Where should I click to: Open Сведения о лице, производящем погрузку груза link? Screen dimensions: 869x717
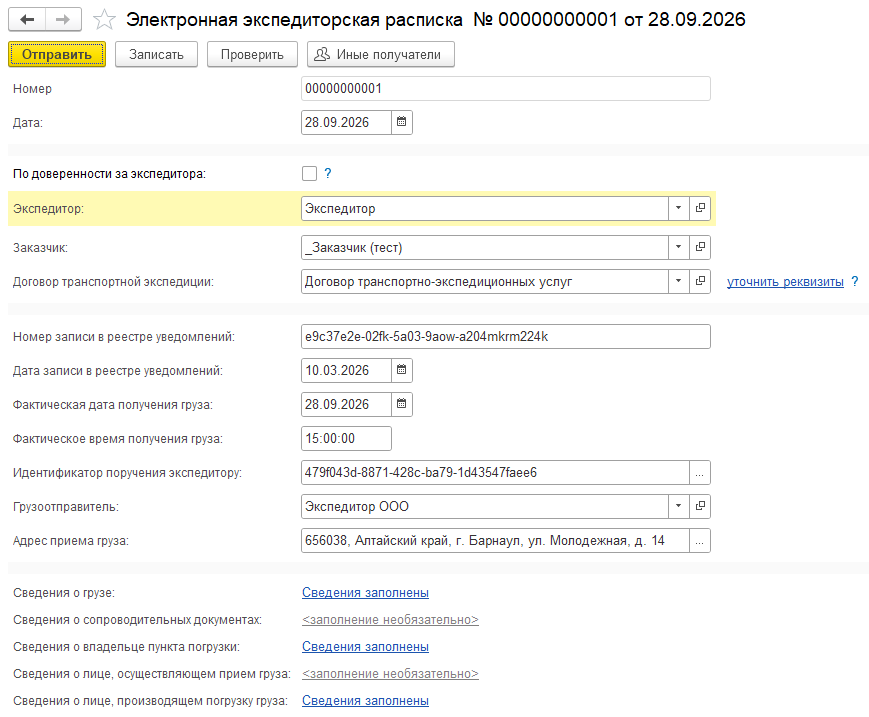pos(365,701)
